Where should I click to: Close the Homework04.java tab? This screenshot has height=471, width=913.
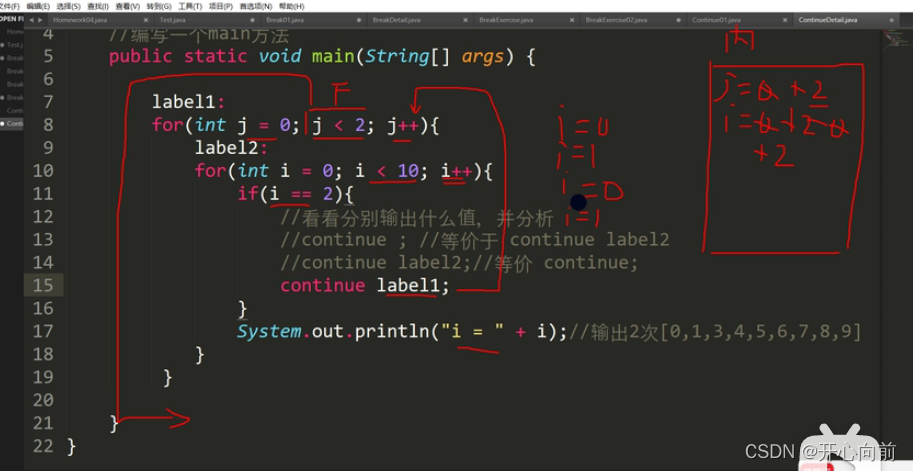pyautogui.click(x=146, y=20)
